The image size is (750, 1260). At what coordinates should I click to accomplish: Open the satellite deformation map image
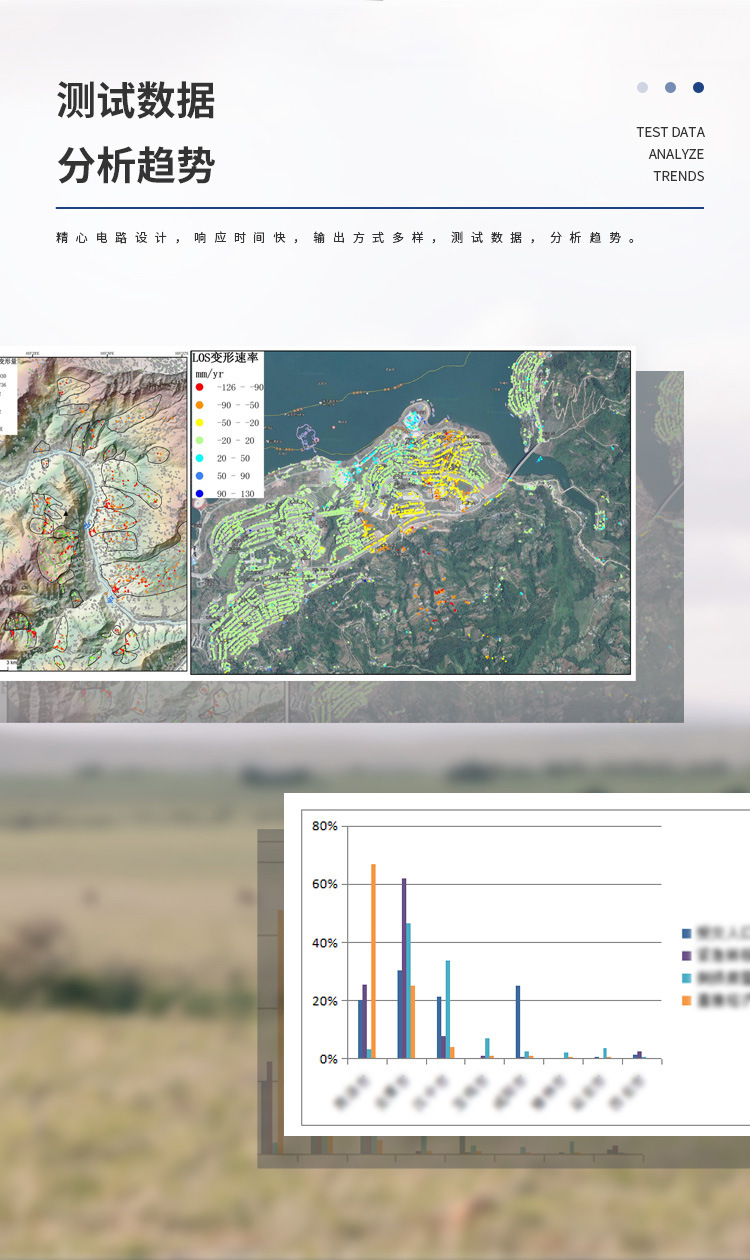tap(411, 512)
